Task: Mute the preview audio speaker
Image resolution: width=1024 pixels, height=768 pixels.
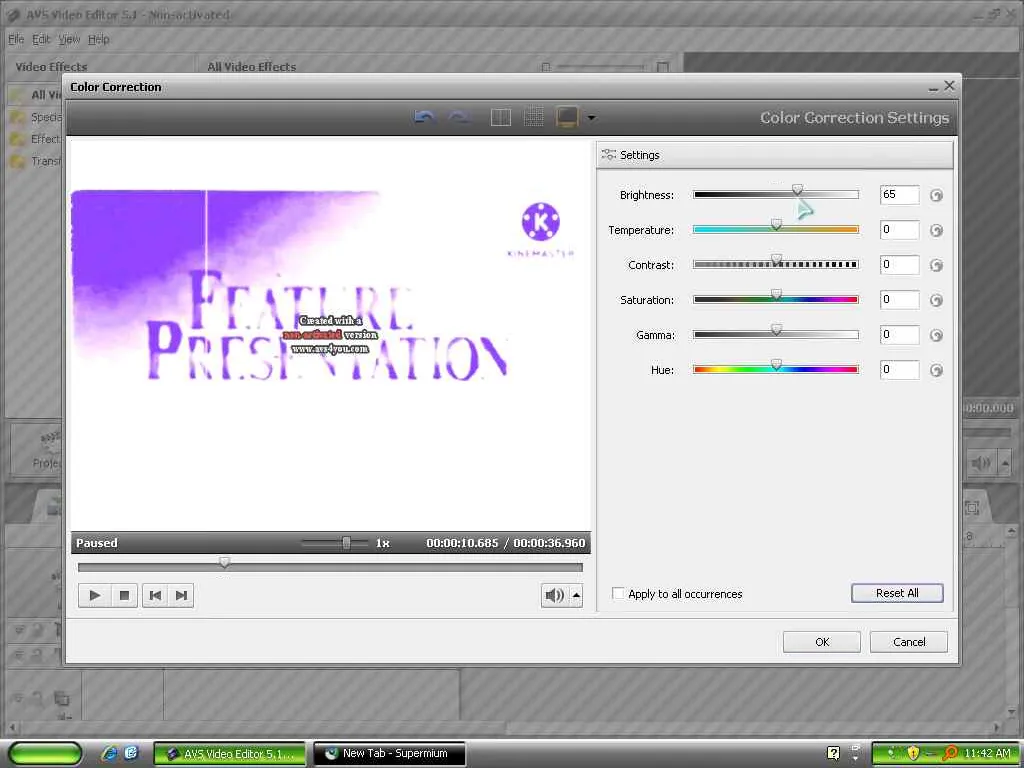Action: (x=555, y=595)
